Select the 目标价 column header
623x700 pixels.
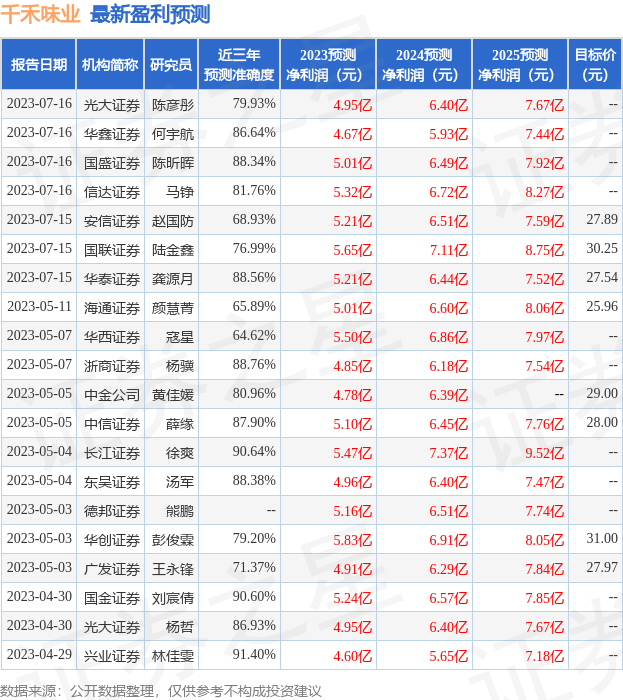595,65
